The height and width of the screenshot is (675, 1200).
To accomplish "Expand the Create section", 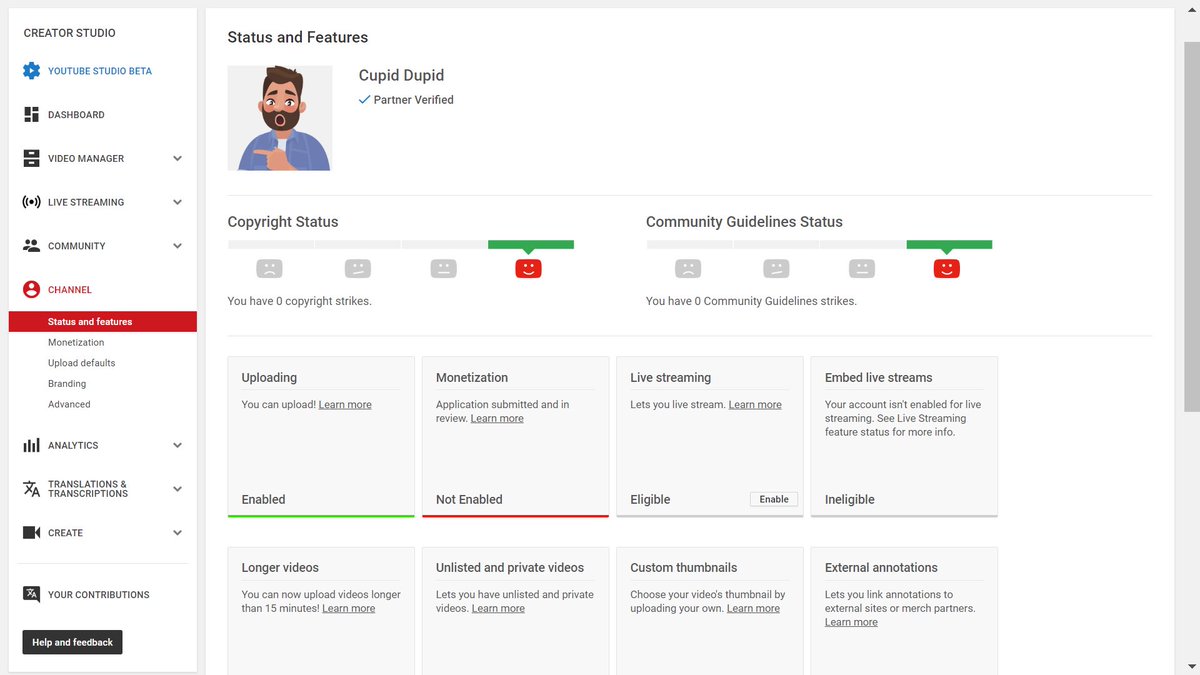I will click(x=177, y=533).
